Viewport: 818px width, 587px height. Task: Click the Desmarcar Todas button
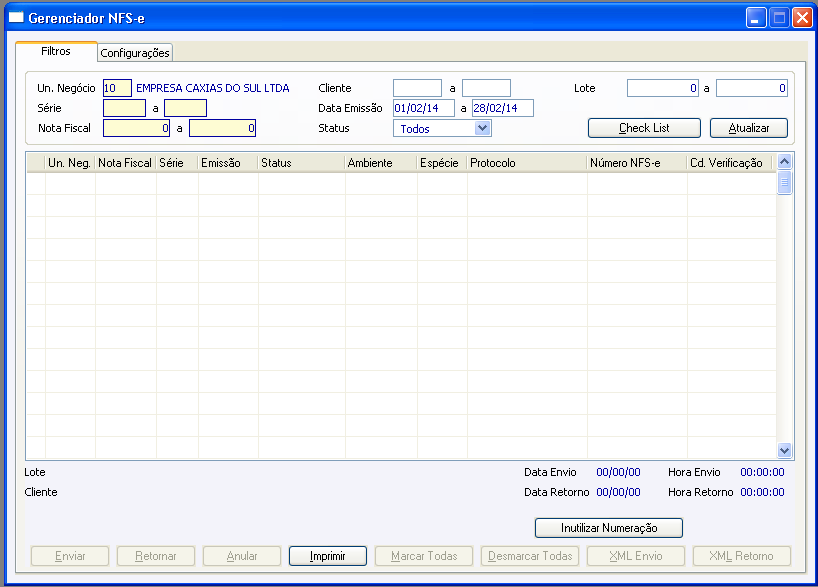[530, 556]
